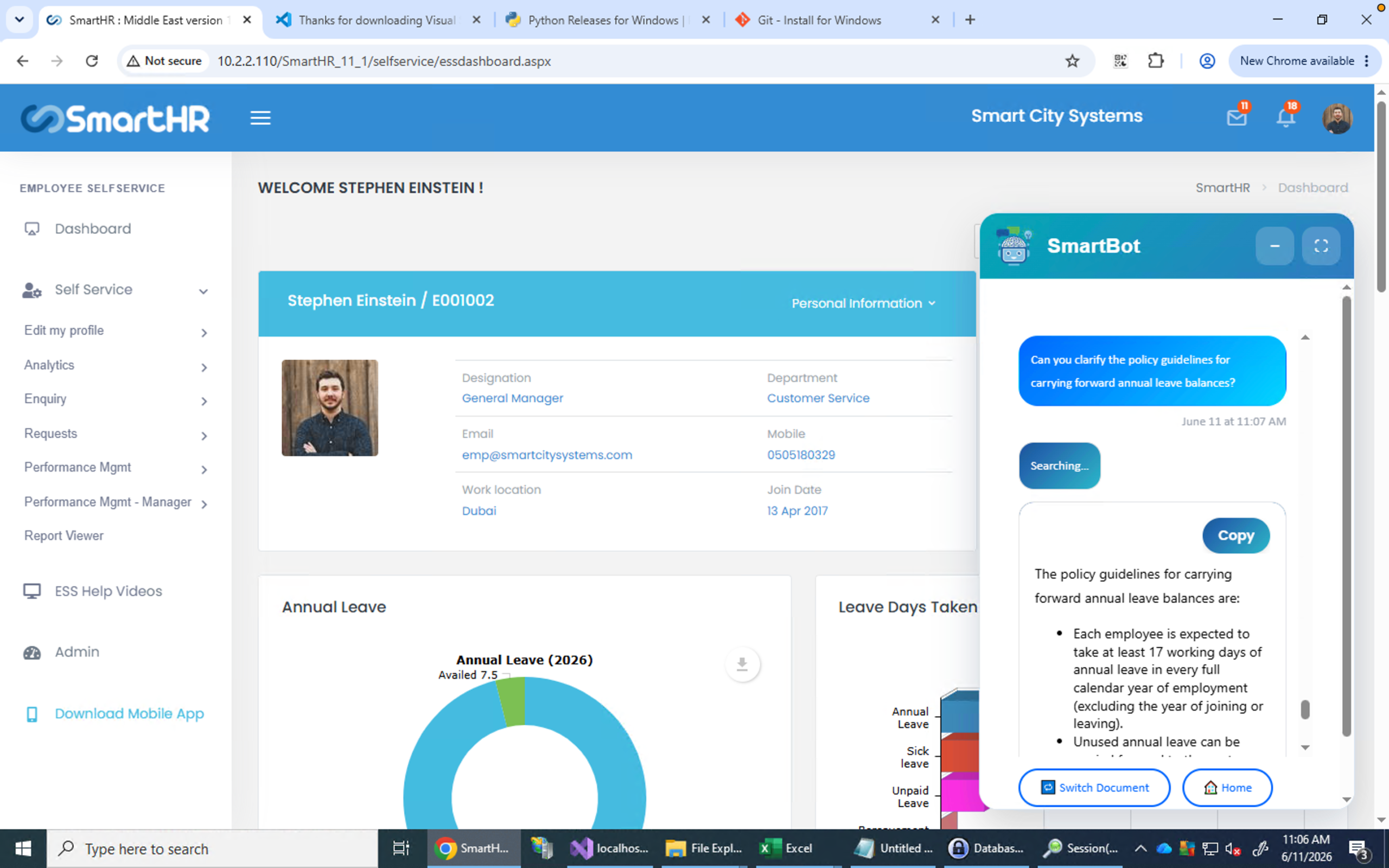This screenshot has height=868, width=1389.
Task: Click the General Manager designation text
Action: 512,398
